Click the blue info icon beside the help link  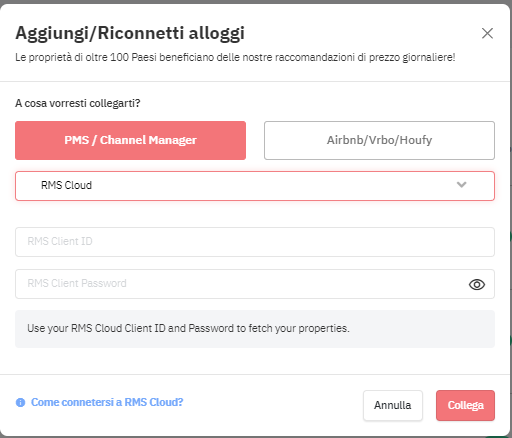(x=20, y=402)
